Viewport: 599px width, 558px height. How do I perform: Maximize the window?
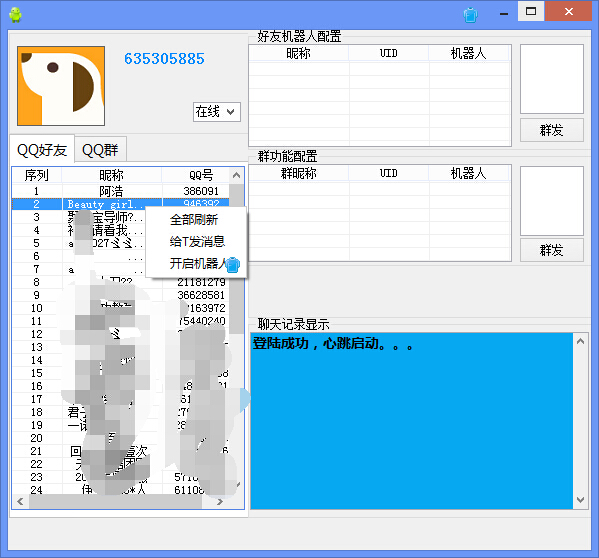(x=531, y=11)
